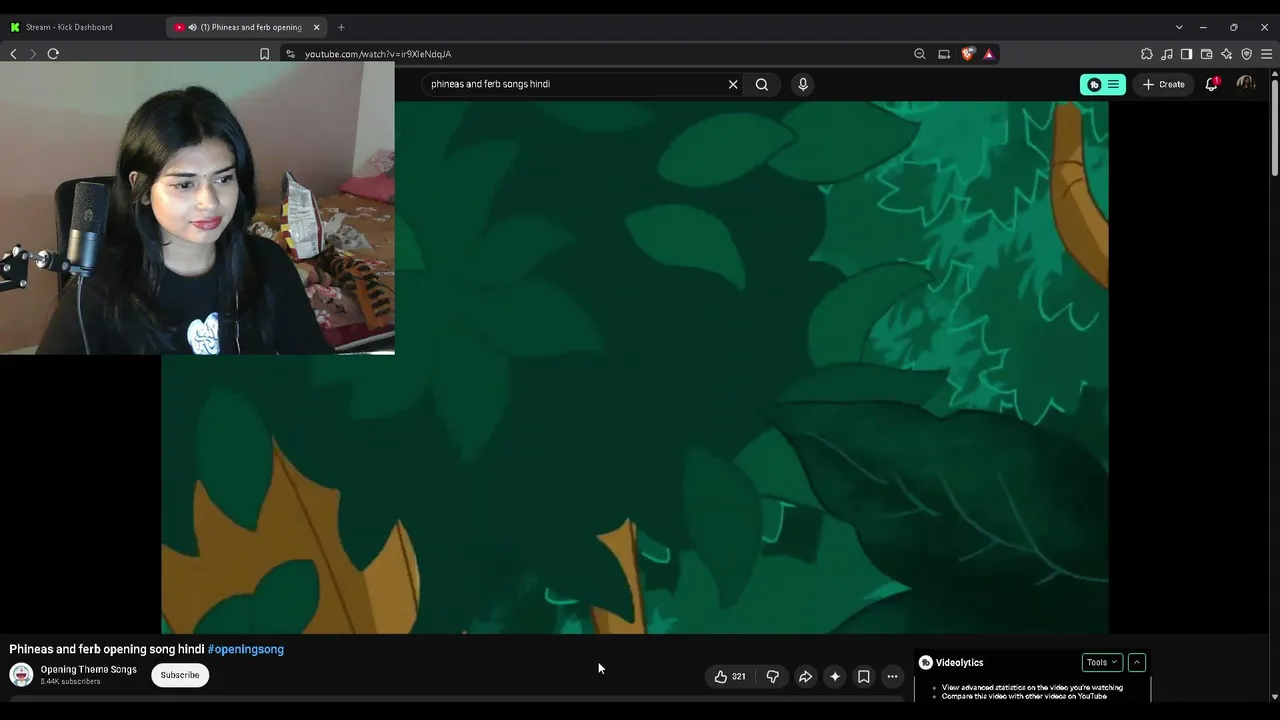Image resolution: width=1280 pixels, height=720 pixels.
Task: Click the video title text
Action: click(x=107, y=649)
